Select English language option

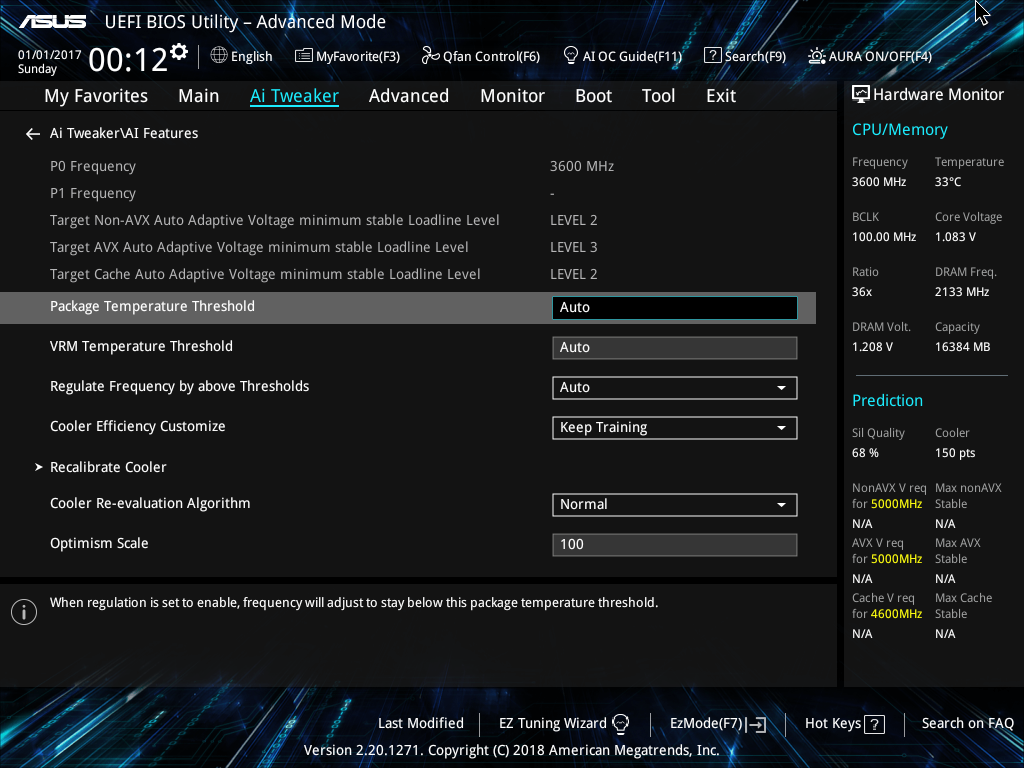(x=251, y=57)
